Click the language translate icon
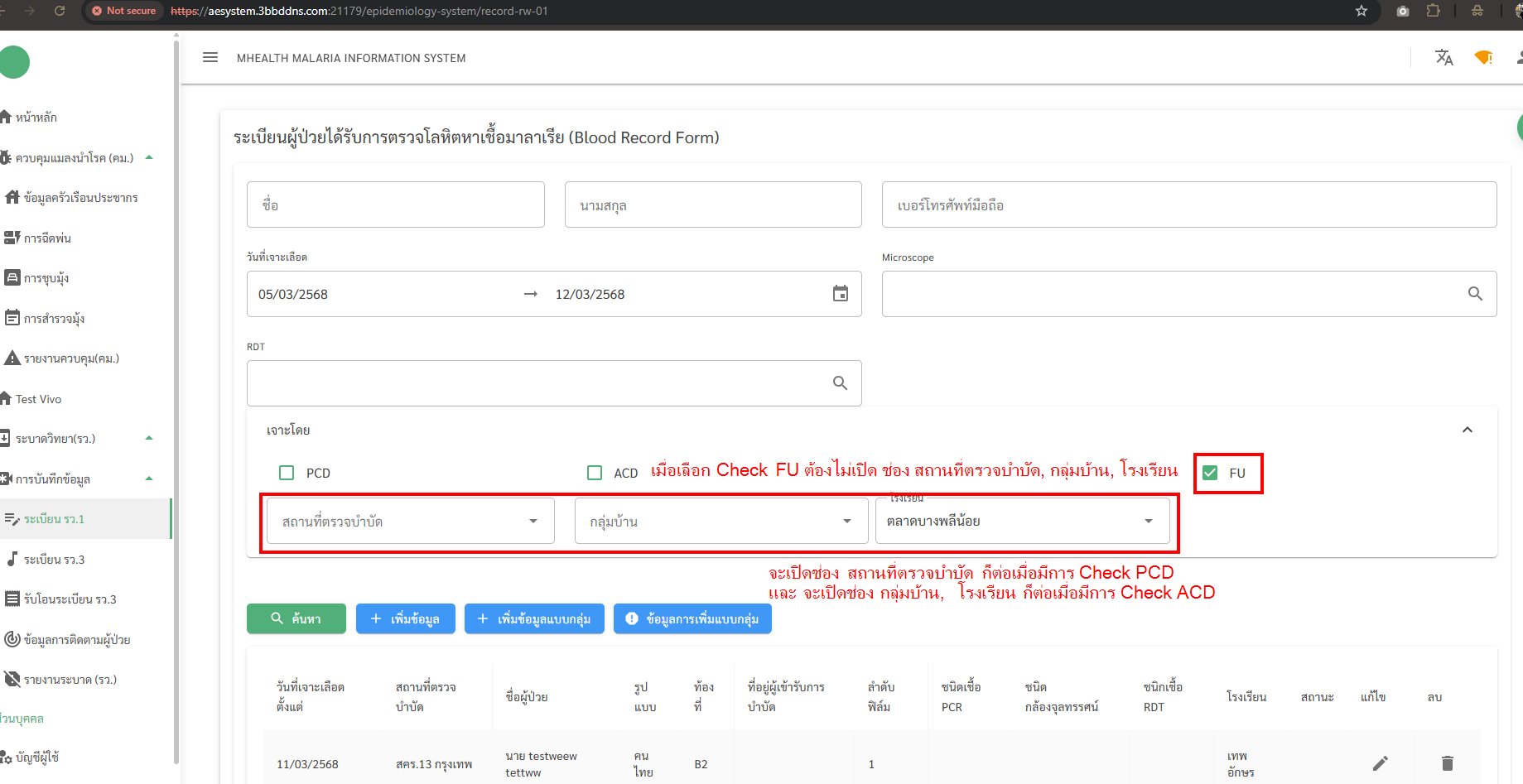The width and height of the screenshot is (1523, 784). point(1443,57)
